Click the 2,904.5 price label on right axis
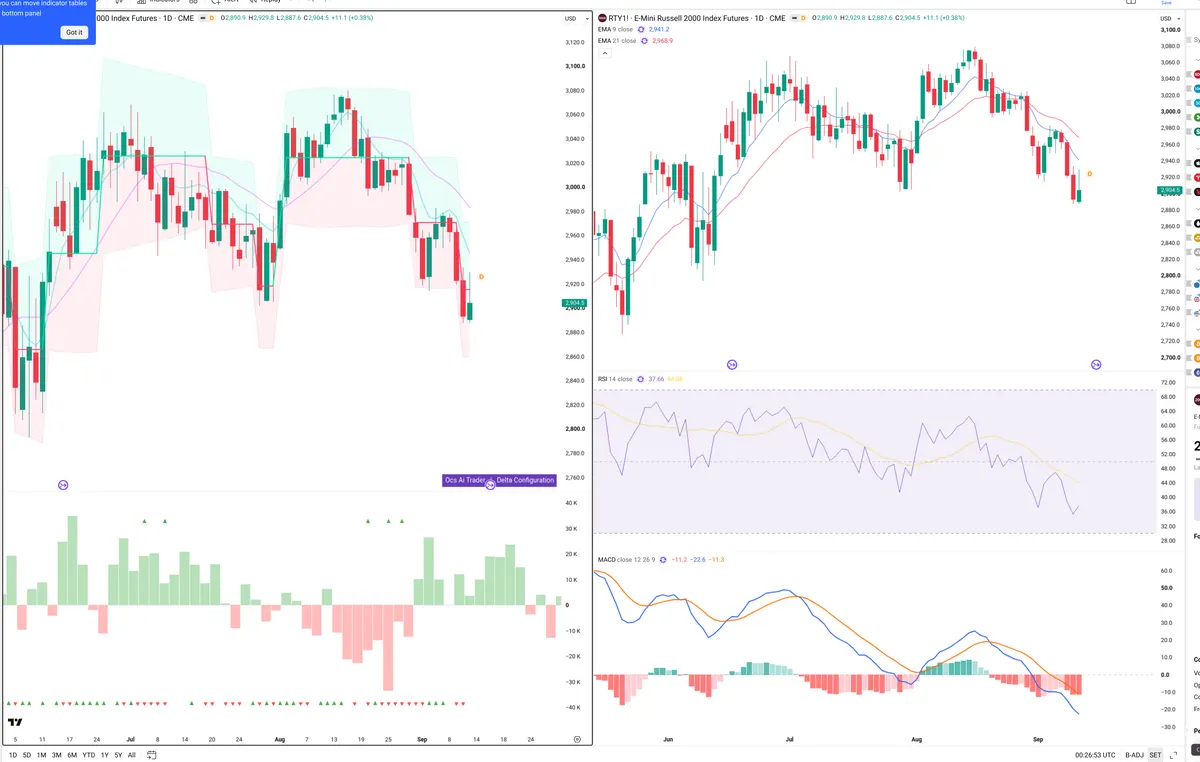The height and width of the screenshot is (762, 1200). pyautogui.click(x=1169, y=190)
